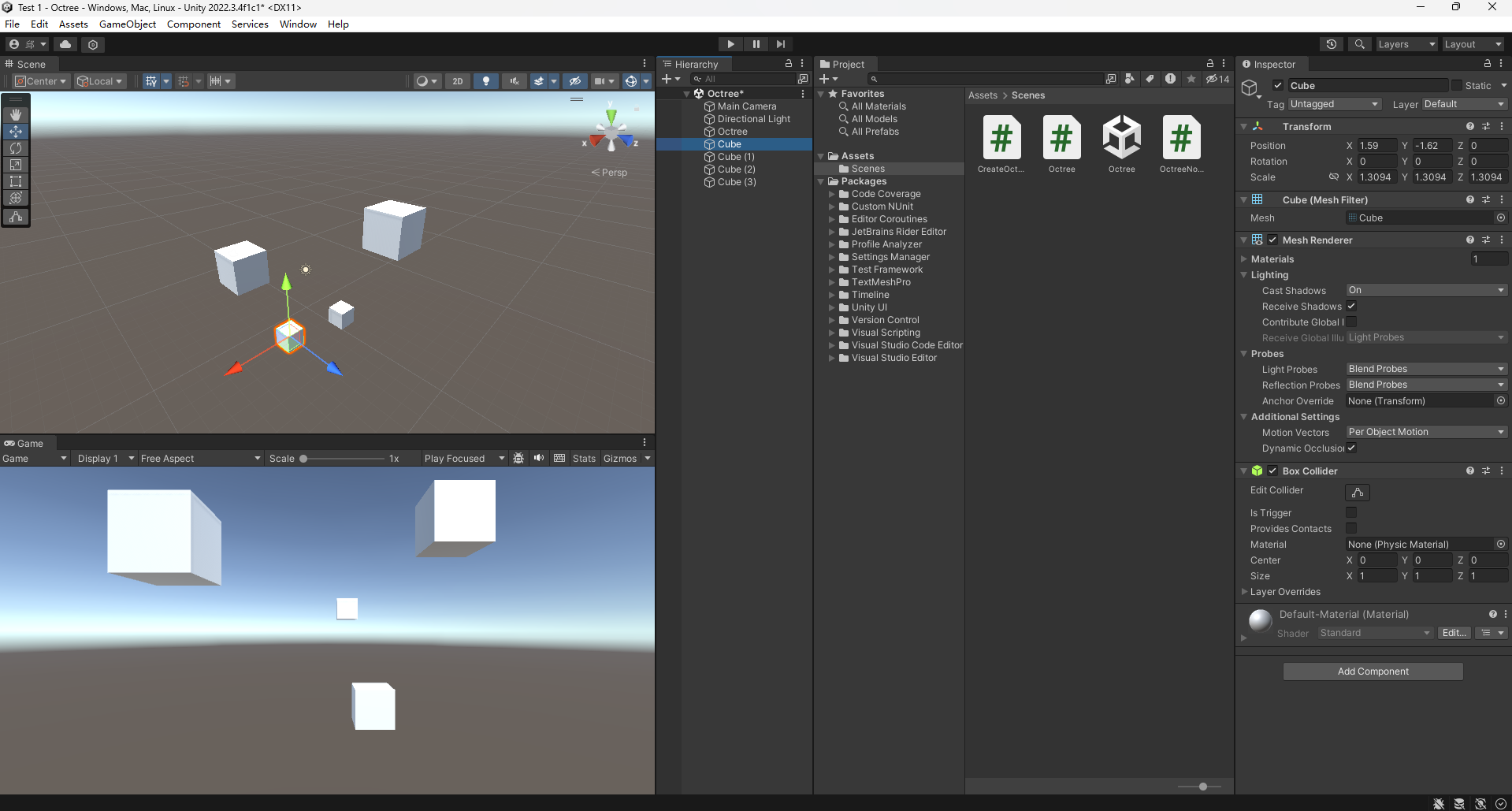This screenshot has width=1512, height=811.
Task: Click the Add Component button
Action: click(1373, 671)
